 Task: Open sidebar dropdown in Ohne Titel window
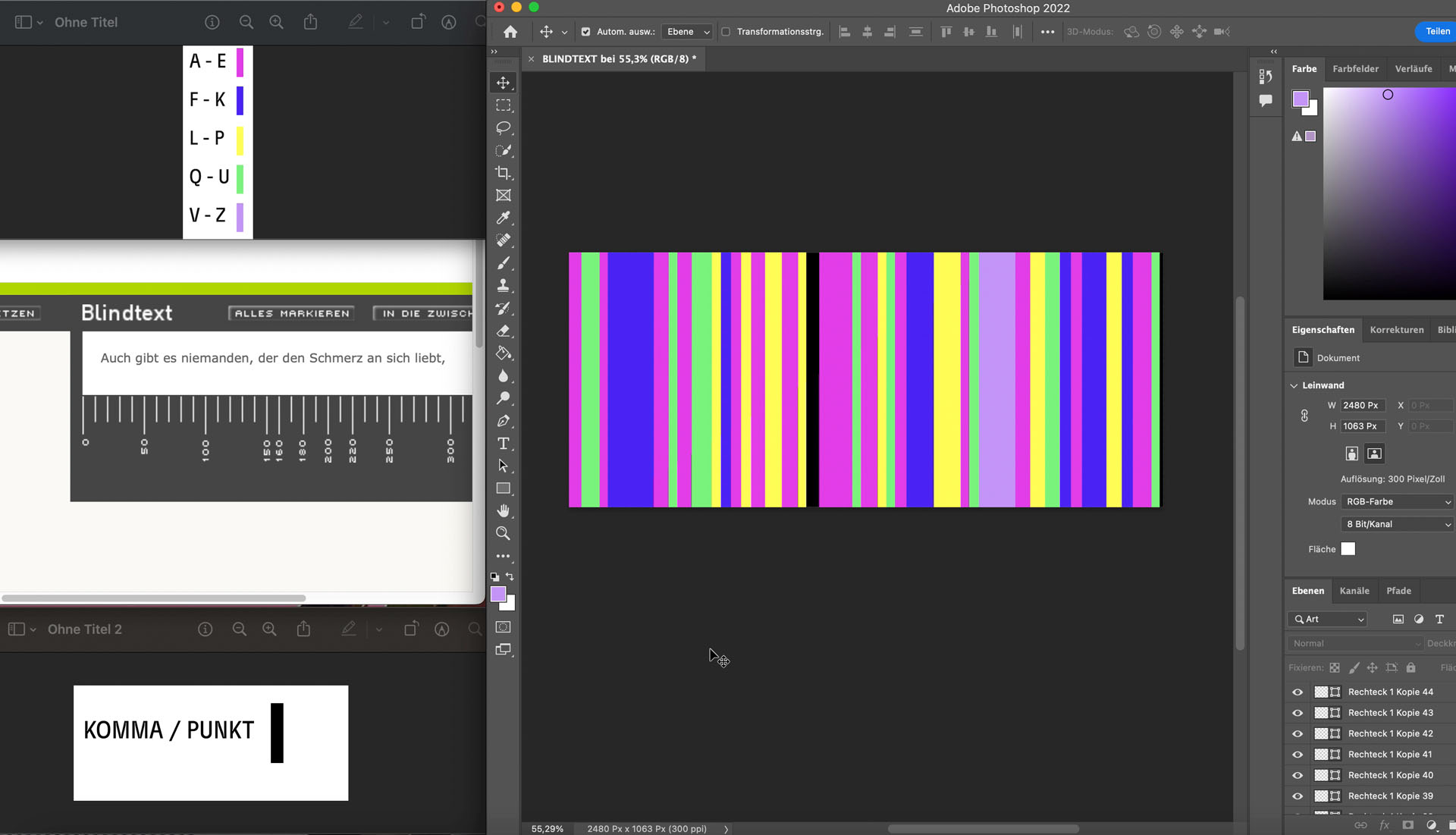point(40,23)
